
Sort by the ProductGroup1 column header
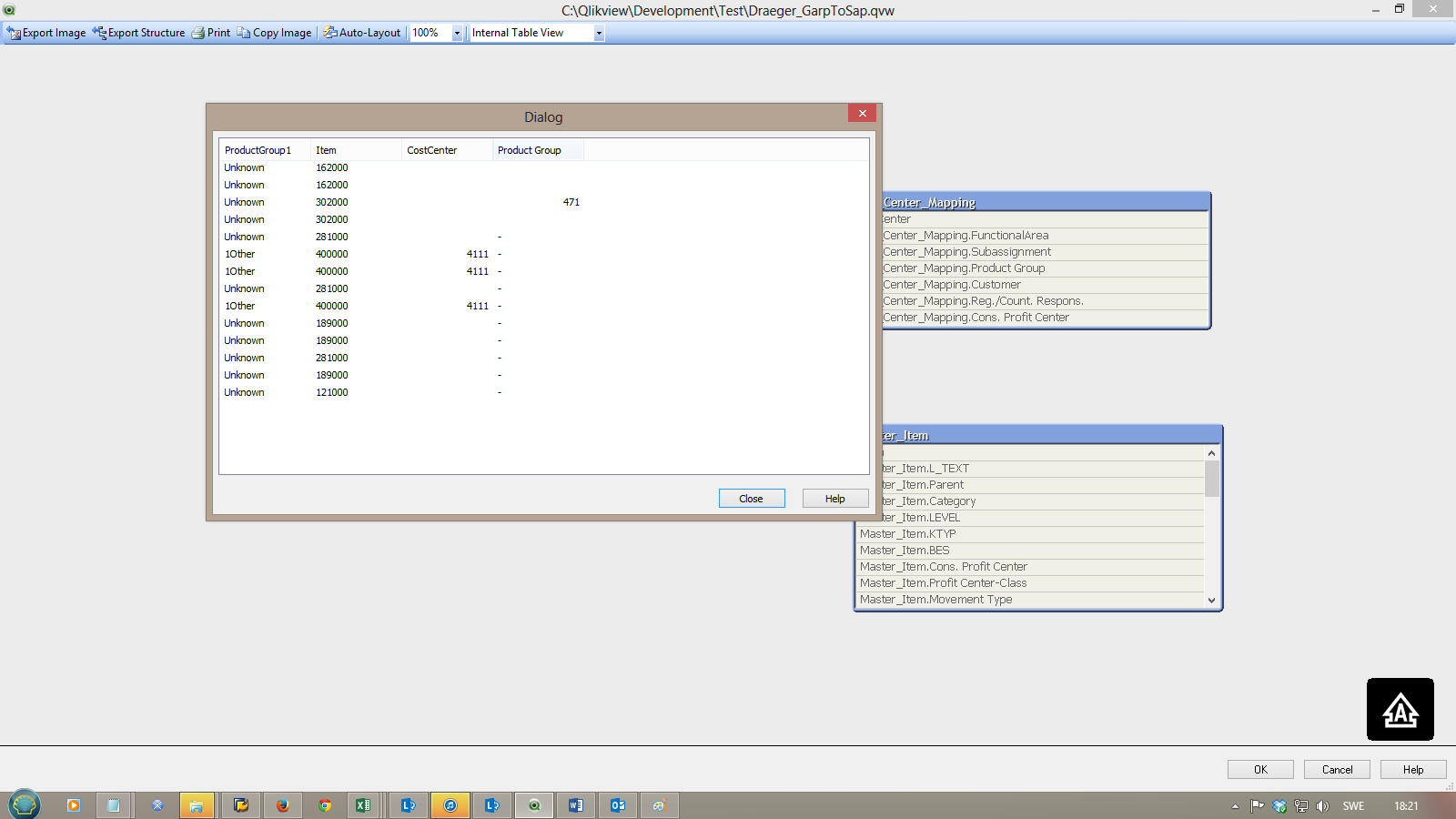[258, 150]
